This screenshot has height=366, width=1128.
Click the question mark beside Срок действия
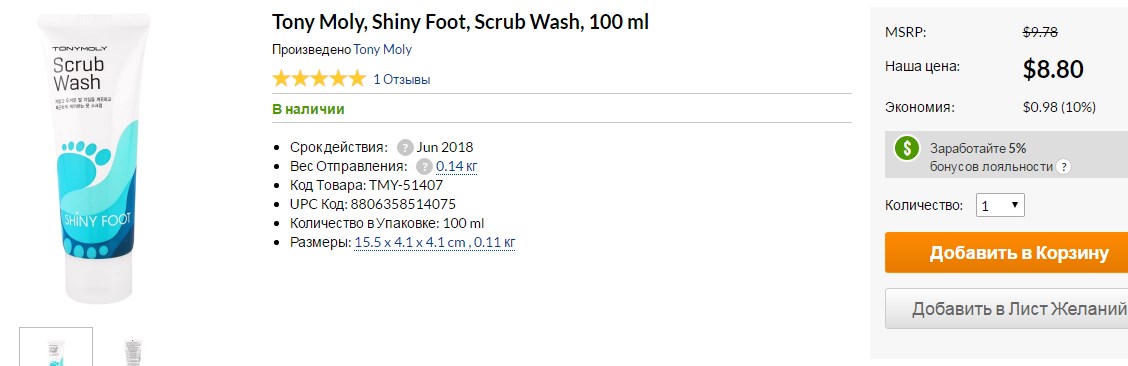(x=405, y=147)
